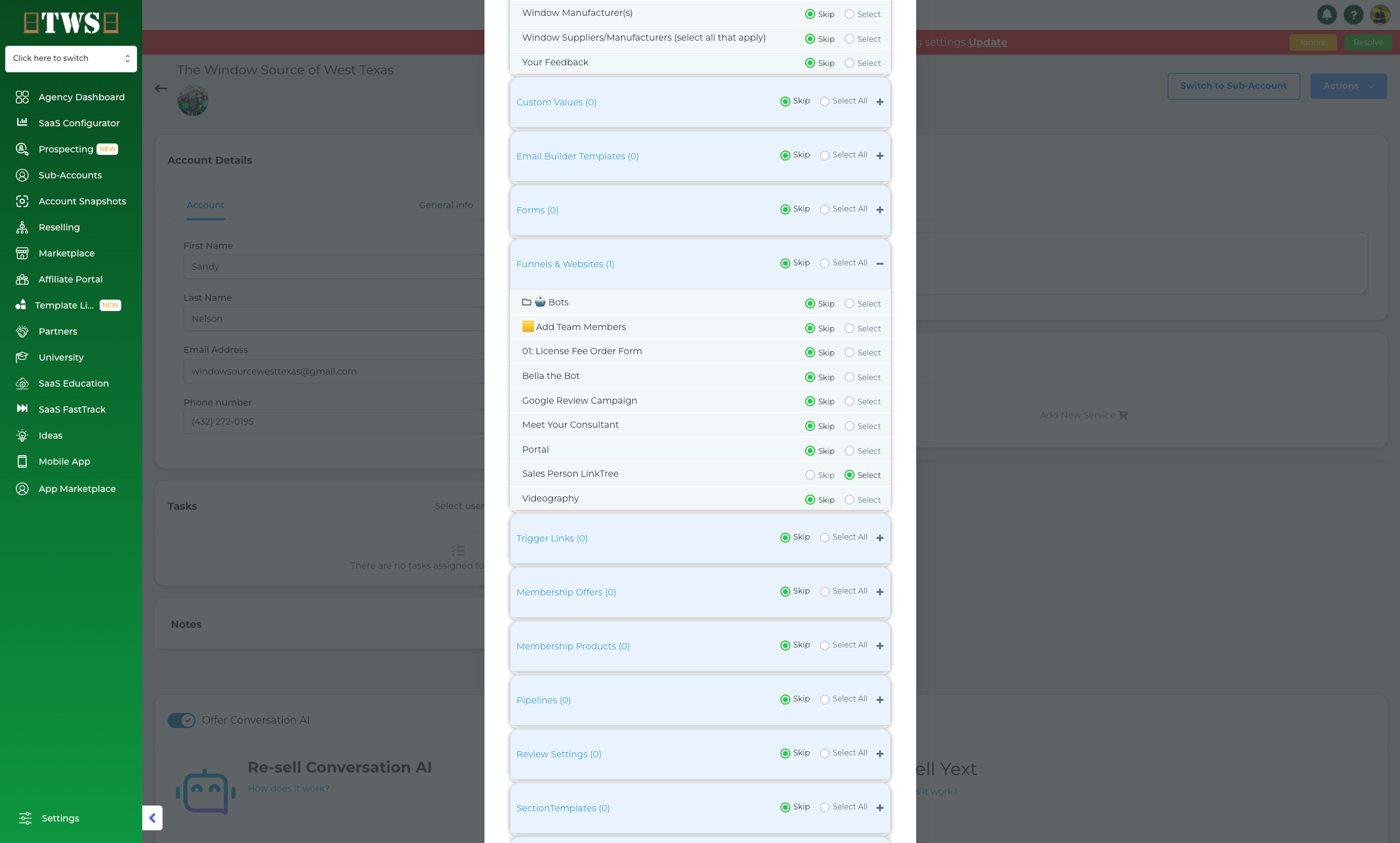This screenshot has width=1400, height=843.
Task: Expand the Trigger Links section
Action: pyautogui.click(x=880, y=538)
